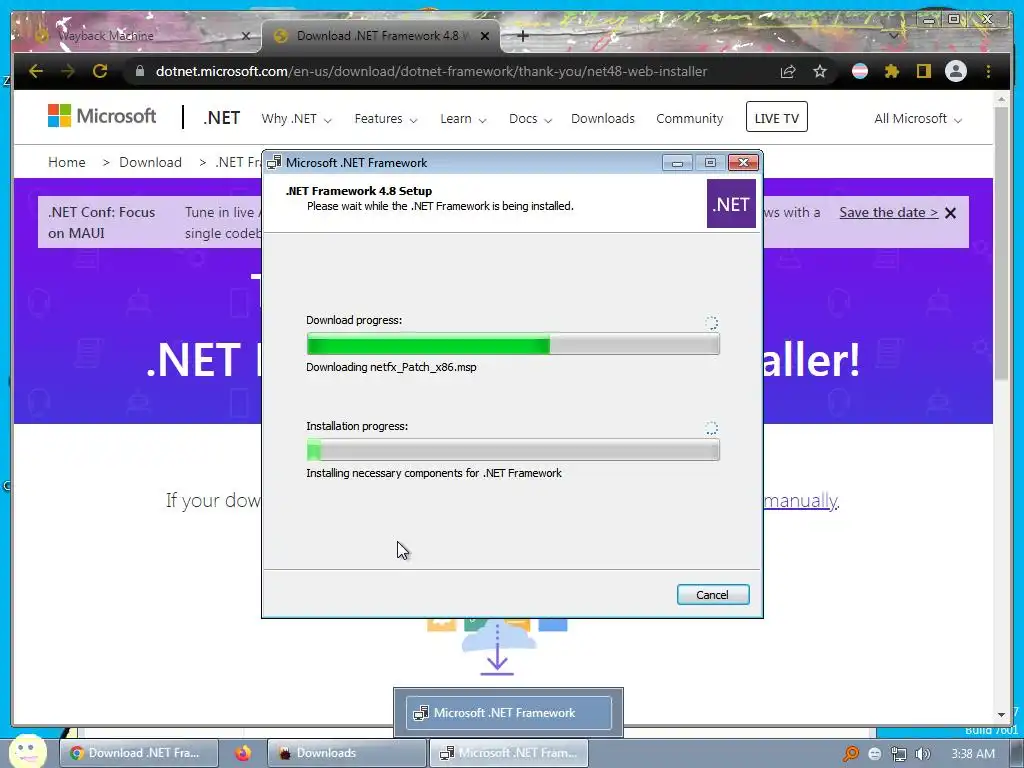
Task: Open volume control in system tray
Action: [923, 754]
